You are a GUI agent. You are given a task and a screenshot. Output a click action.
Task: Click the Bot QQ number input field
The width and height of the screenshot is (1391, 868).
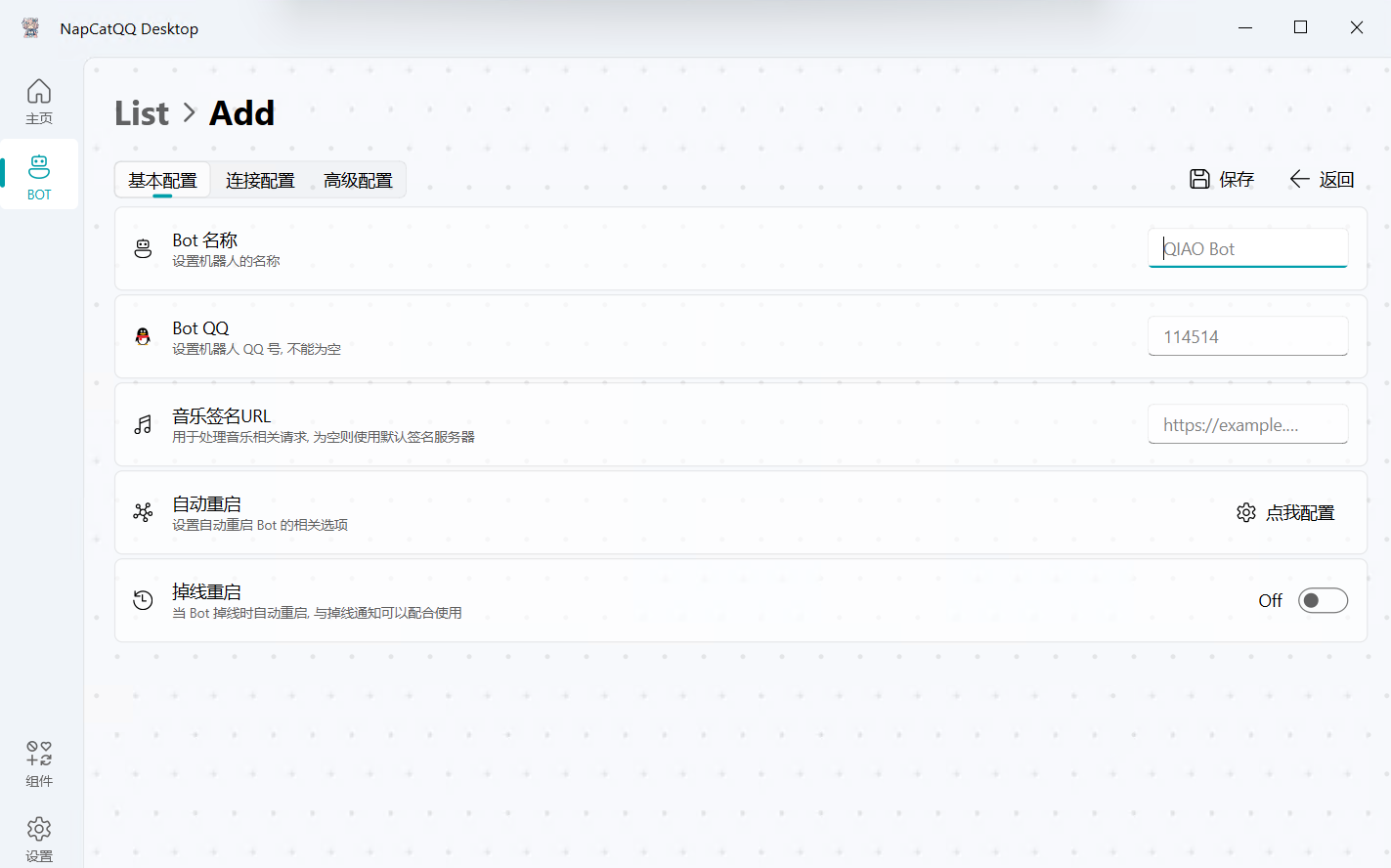1247,335
